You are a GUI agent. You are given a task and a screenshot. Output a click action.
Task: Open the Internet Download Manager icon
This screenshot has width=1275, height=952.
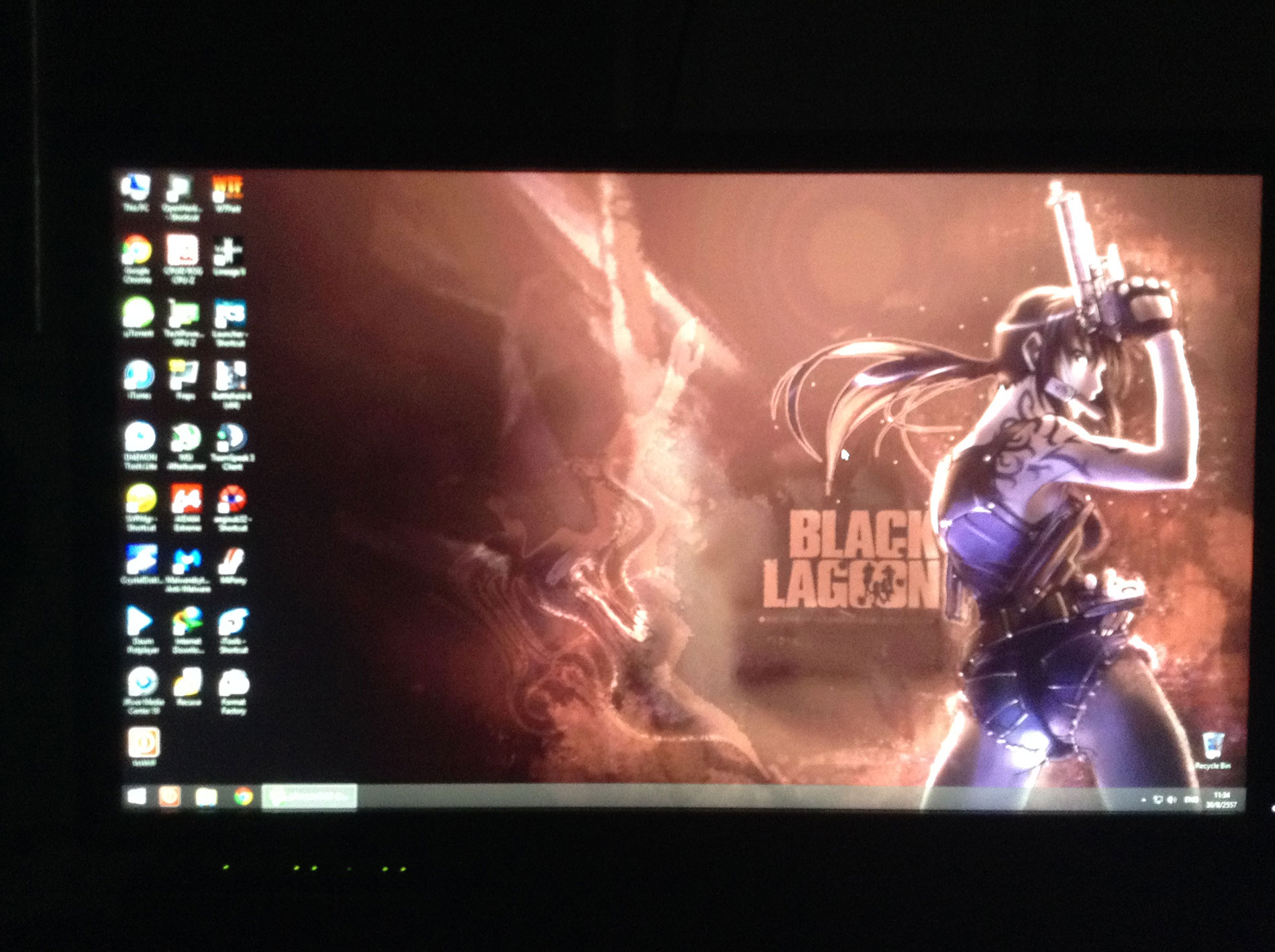[187, 630]
